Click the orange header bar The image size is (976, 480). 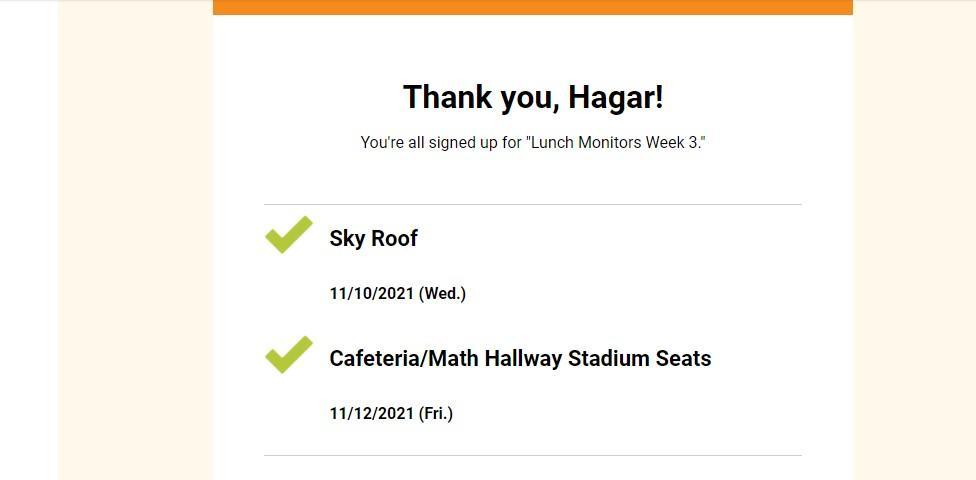532,7
